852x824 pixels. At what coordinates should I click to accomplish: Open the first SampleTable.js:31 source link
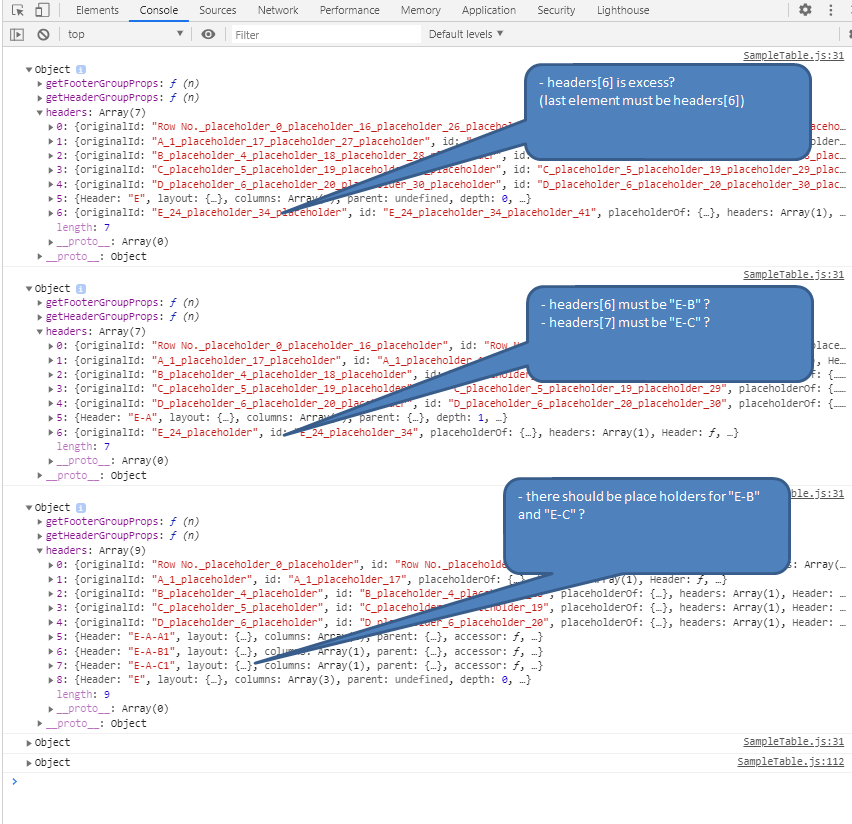[793, 55]
